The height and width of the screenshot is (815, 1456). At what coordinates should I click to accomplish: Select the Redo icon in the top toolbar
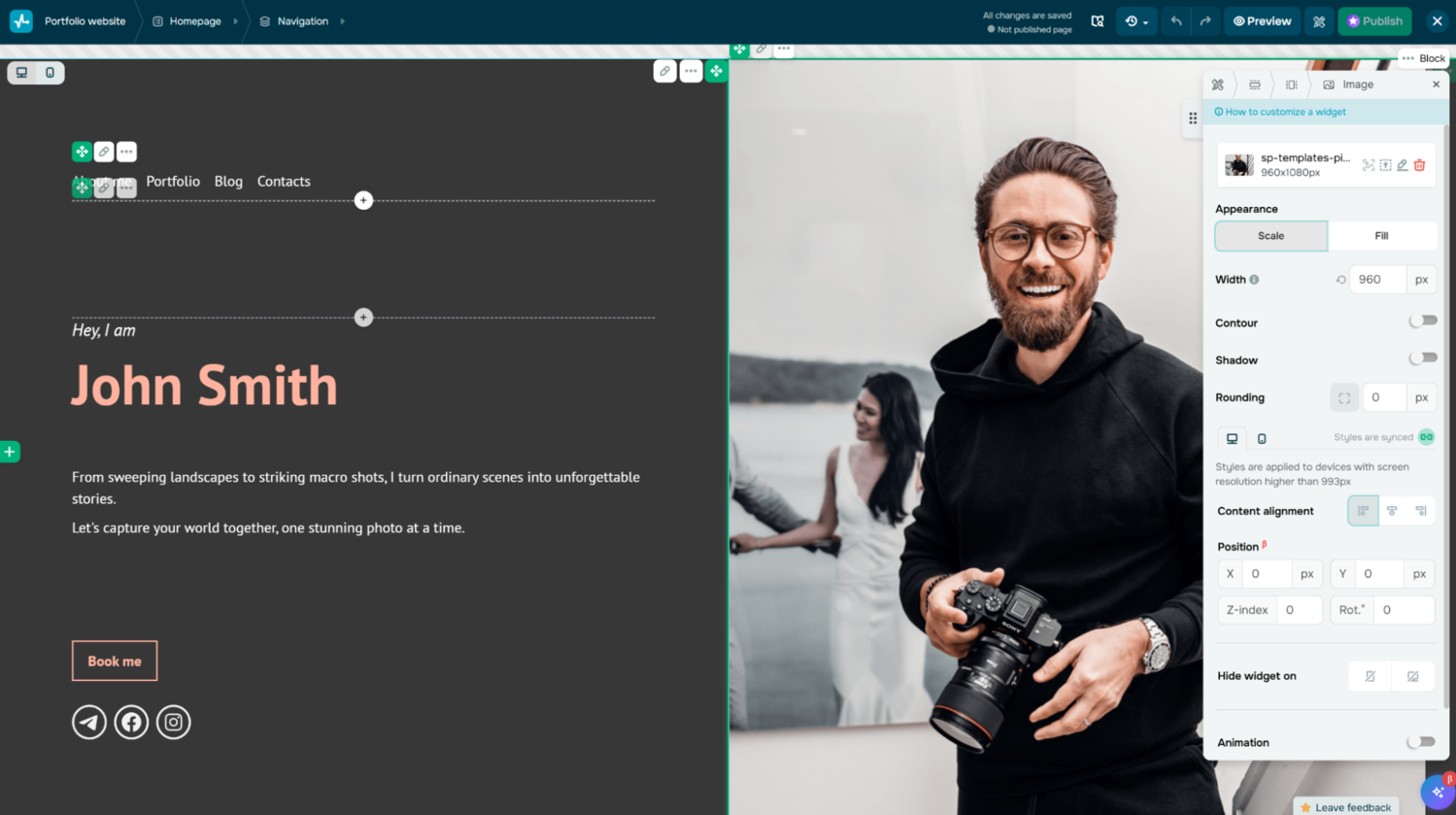pyautogui.click(x=1204, y=20)
